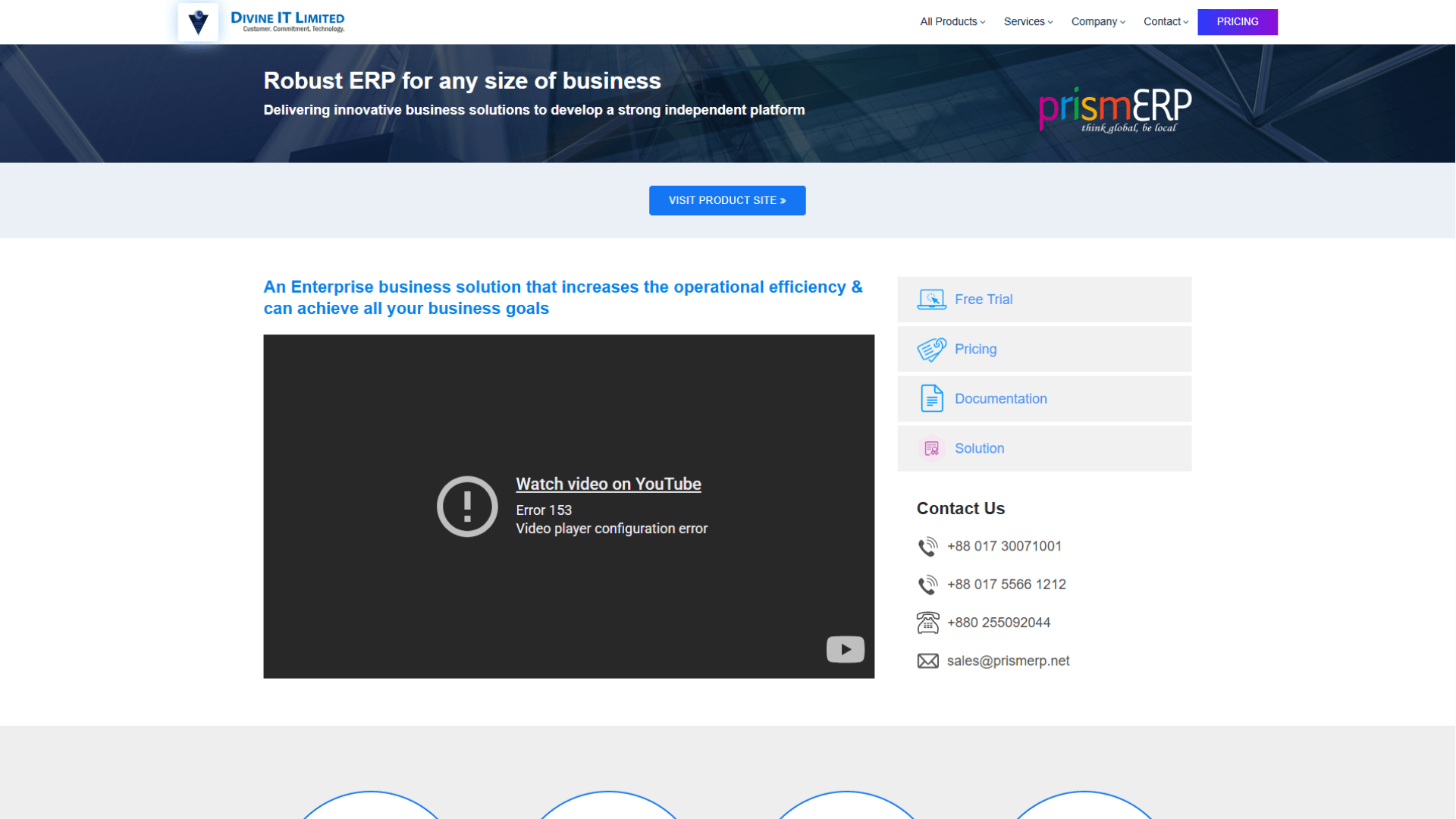Click the prismERP logo in banner
Viewport: 1456px width, 819px height.
click(1115, 110)
